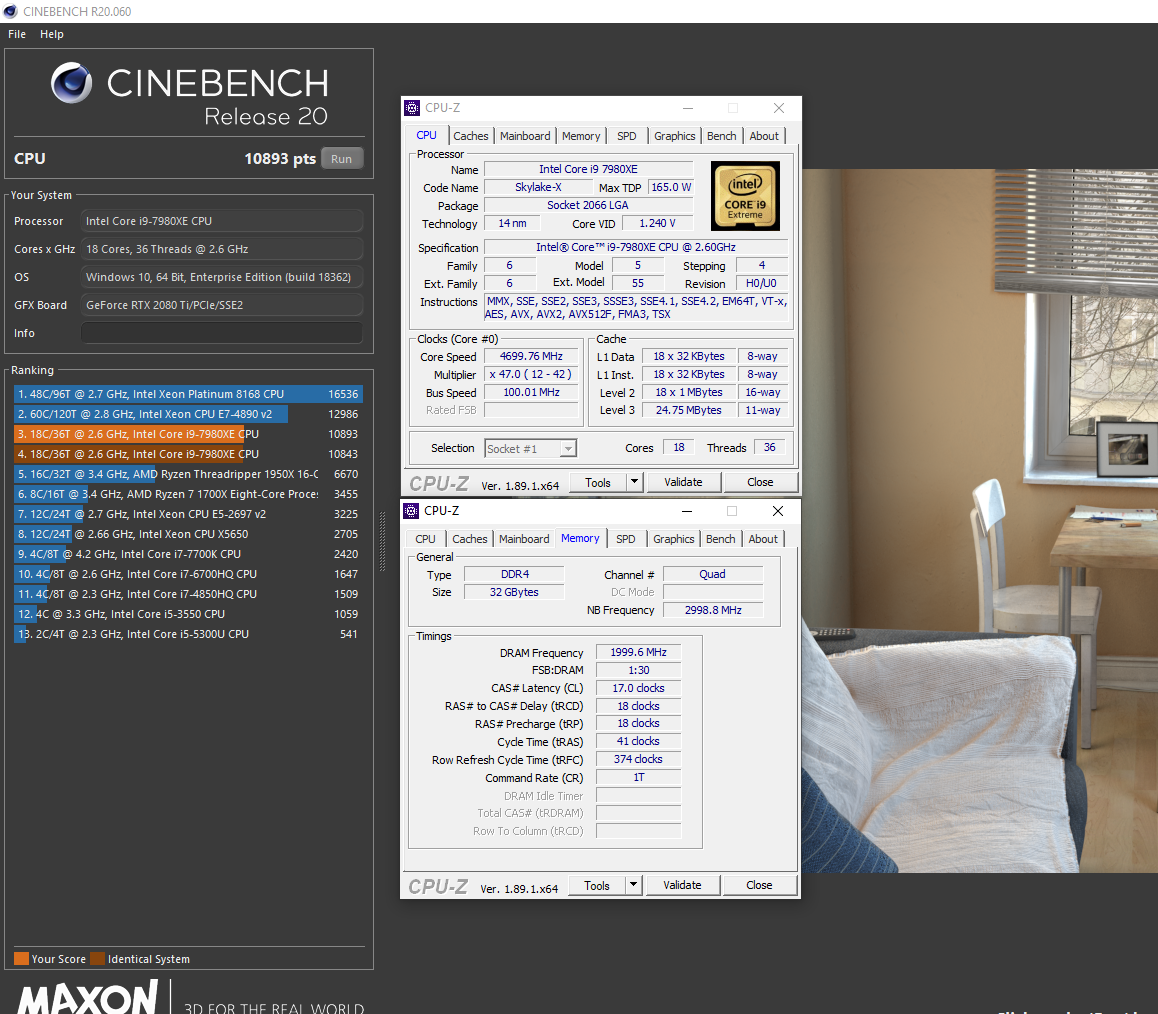Select ranking row Core i7-7700K CPU
The height and width of the screenshot is (1014, 1158).
click(x=188, y=554)
